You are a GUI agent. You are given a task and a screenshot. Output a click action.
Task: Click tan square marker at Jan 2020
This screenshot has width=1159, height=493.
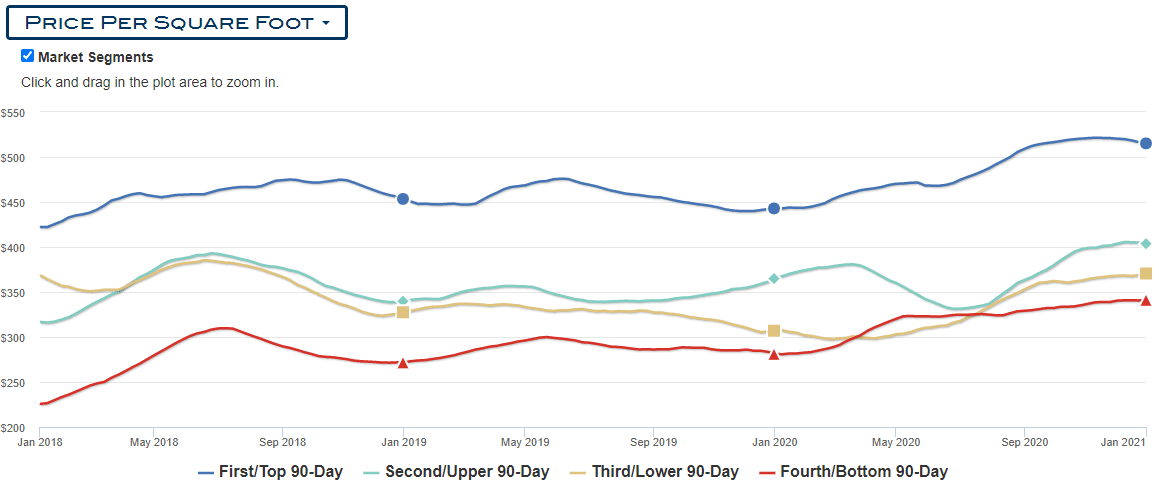point(774,330)
